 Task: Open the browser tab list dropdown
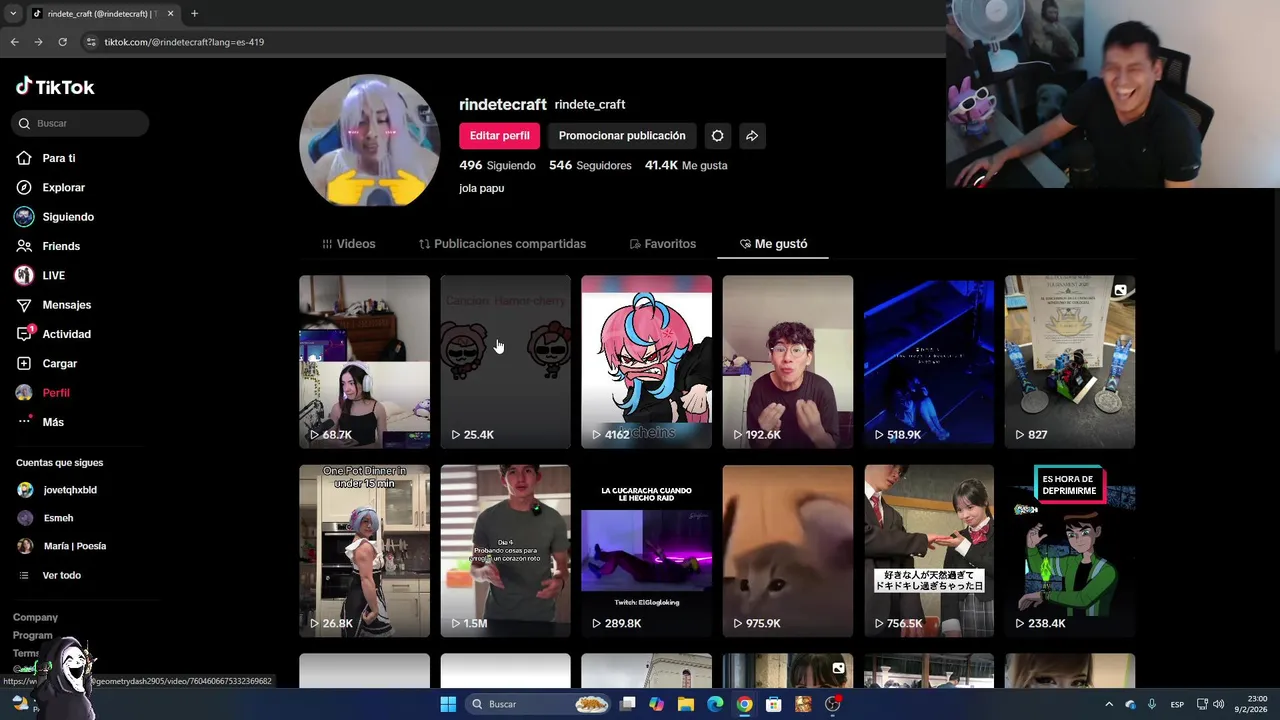point(12,14)
